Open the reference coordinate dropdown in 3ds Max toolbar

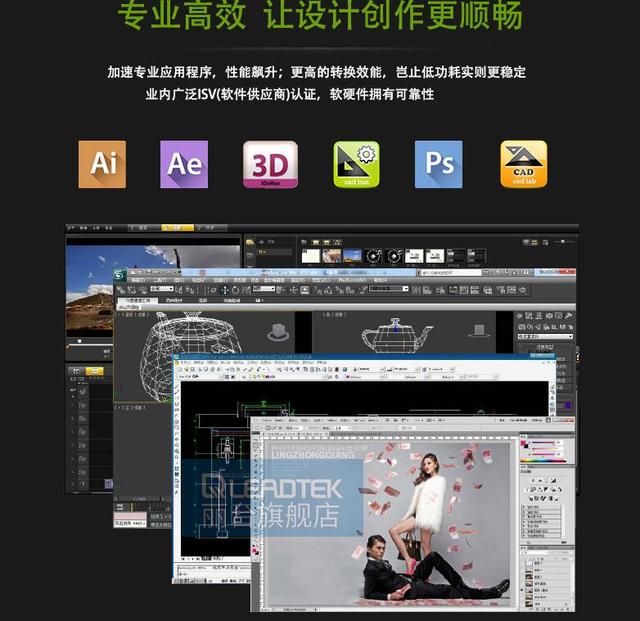coord(264,289)
